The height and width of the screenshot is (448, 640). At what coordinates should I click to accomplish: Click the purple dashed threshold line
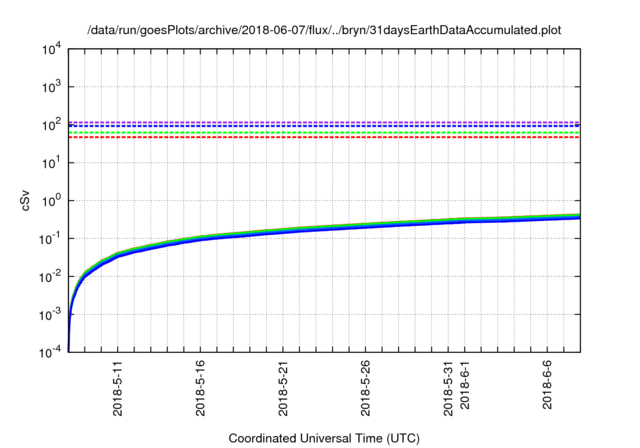(x=324, y=122)
